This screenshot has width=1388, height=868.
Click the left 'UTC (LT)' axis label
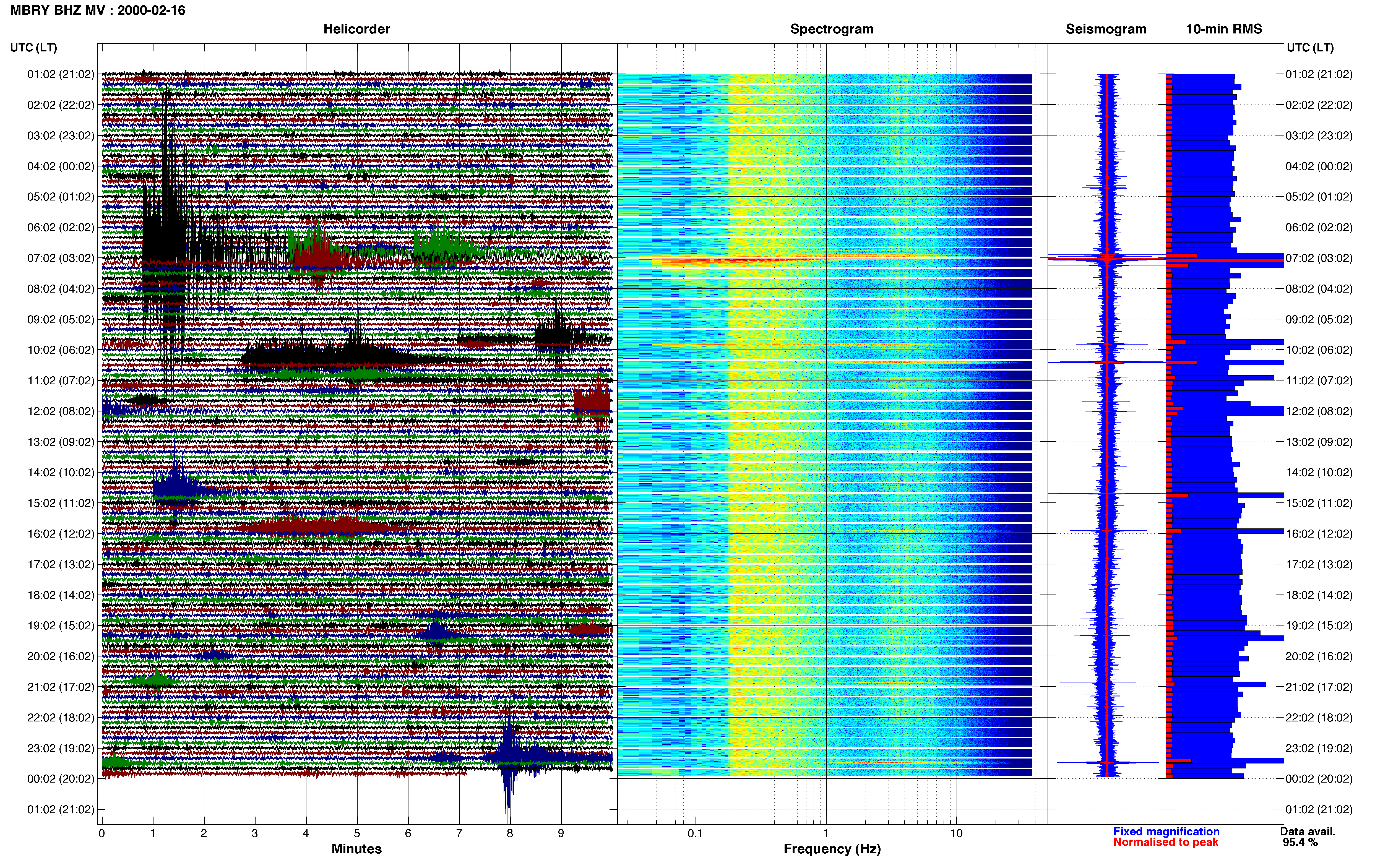tap(34, 48)
